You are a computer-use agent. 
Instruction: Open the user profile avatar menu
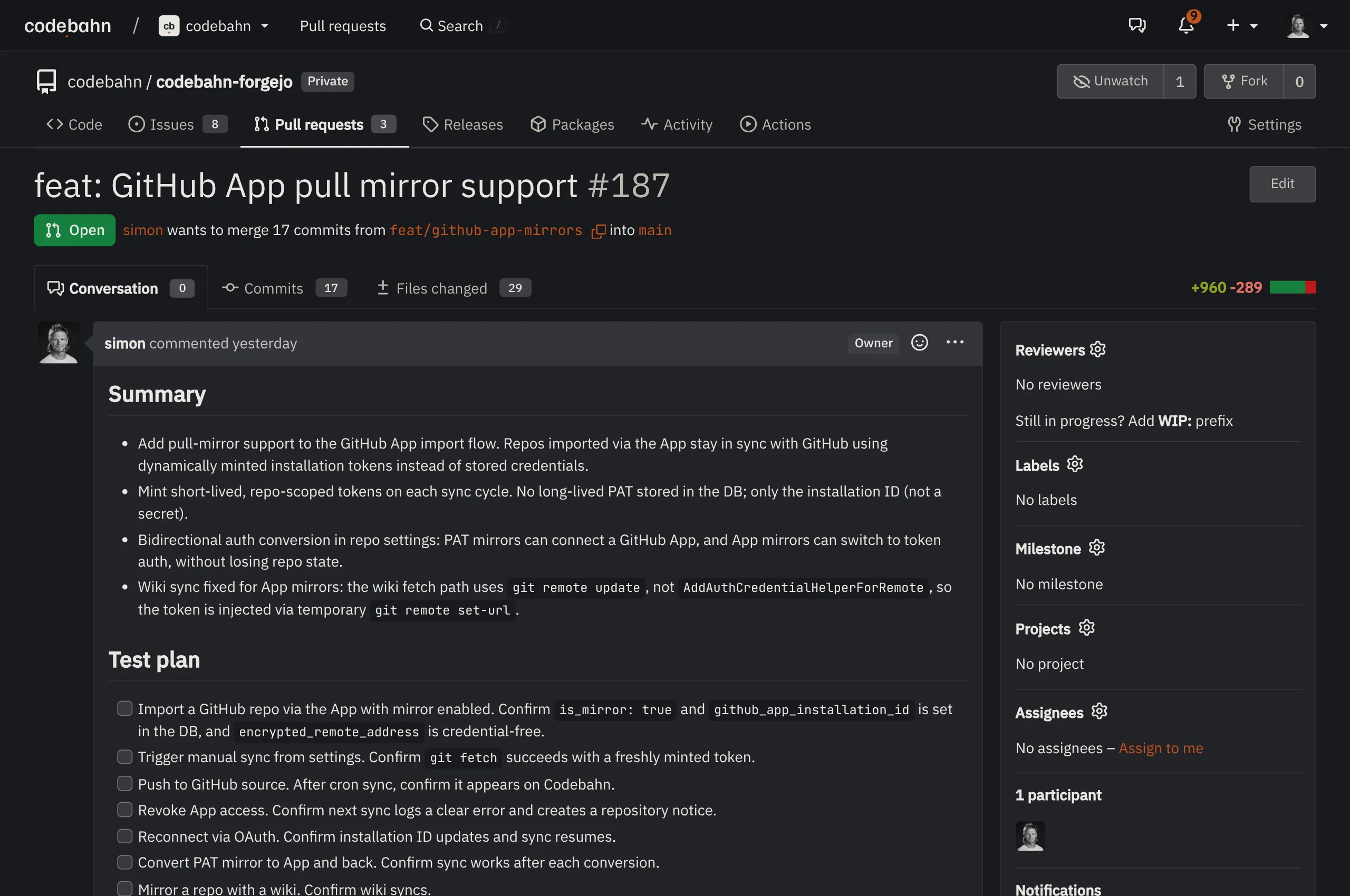[1306, 26]
